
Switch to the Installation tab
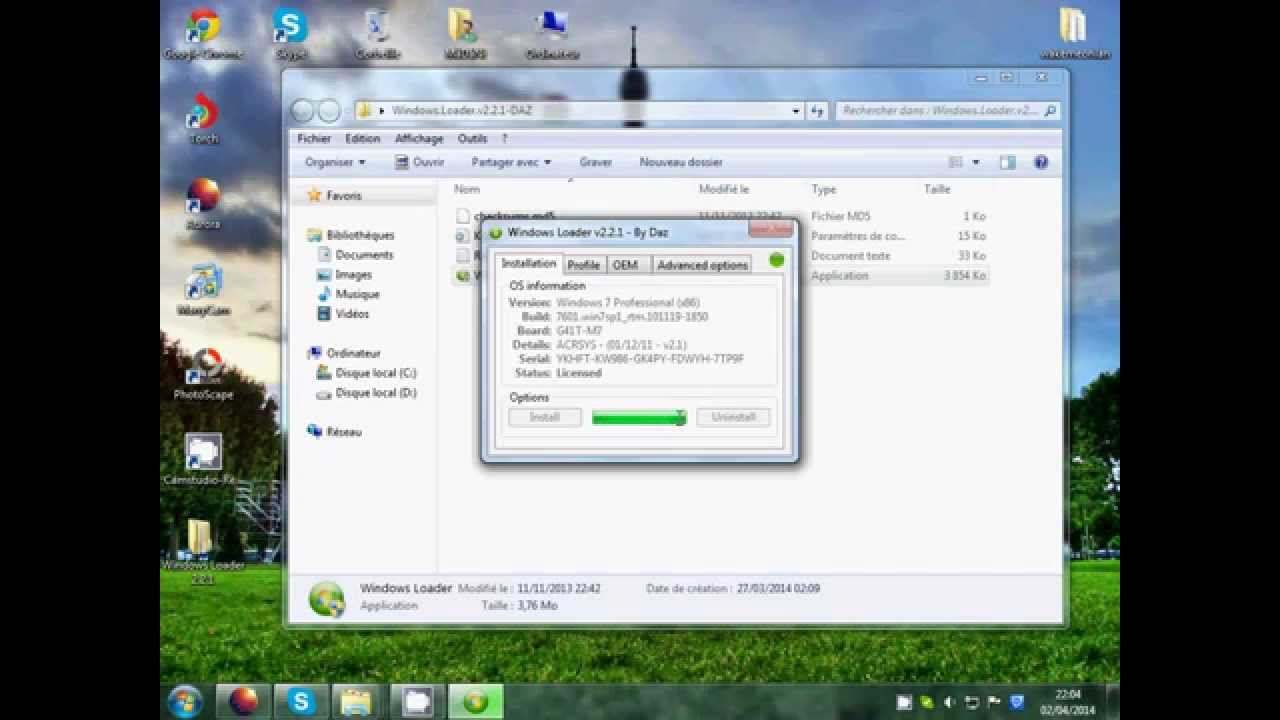pyautogui.click(x=529, y=263)
